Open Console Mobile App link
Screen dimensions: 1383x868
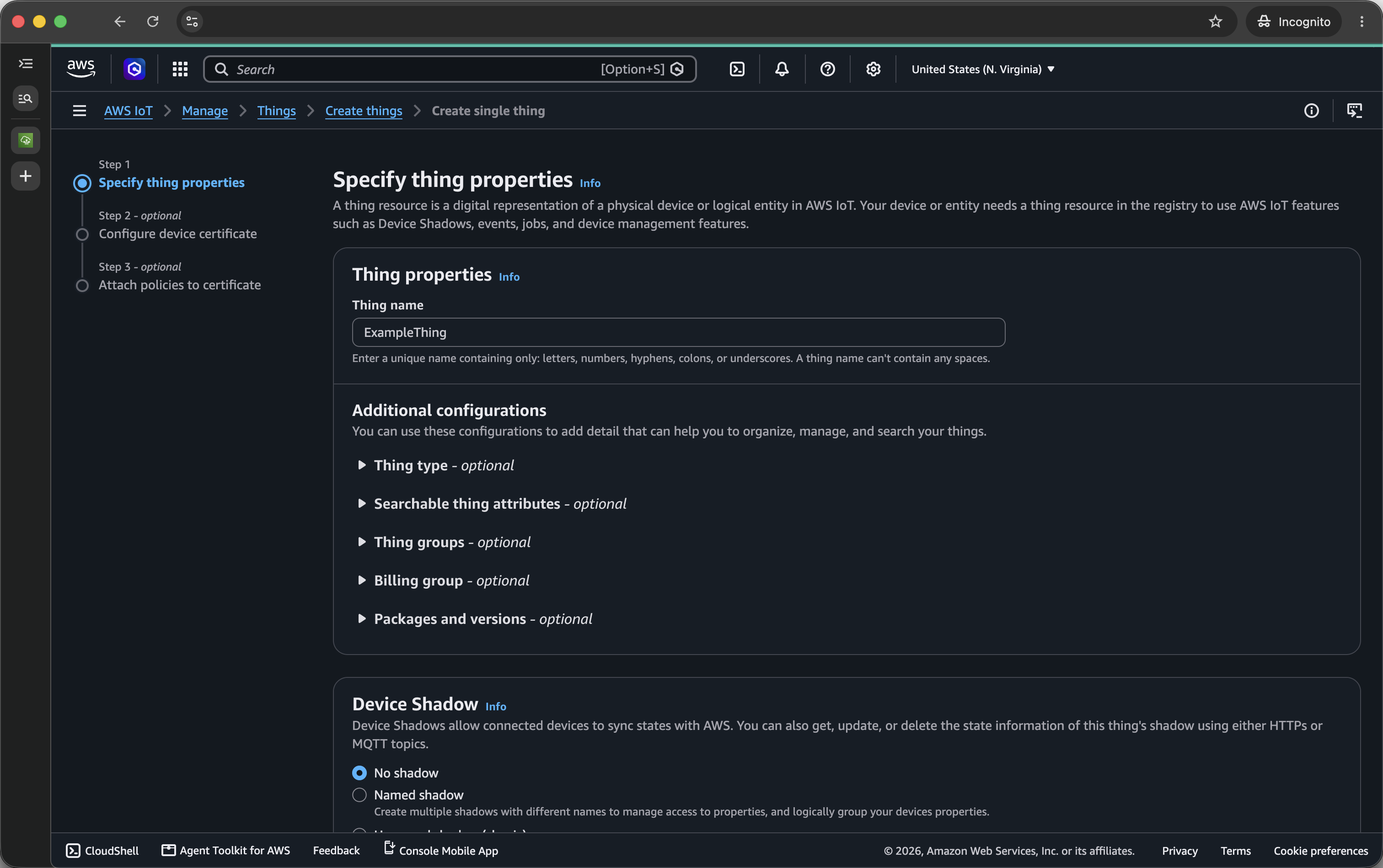[x=440, y=850]
